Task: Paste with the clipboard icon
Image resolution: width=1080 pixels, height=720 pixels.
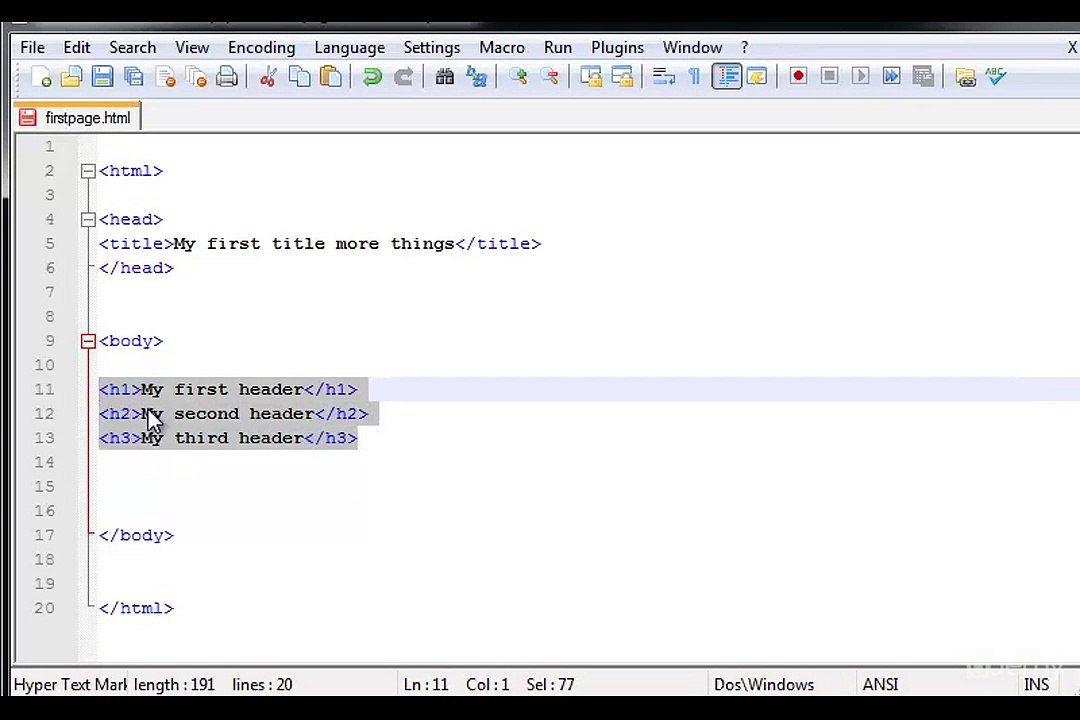Action: [x=331, y=76]
